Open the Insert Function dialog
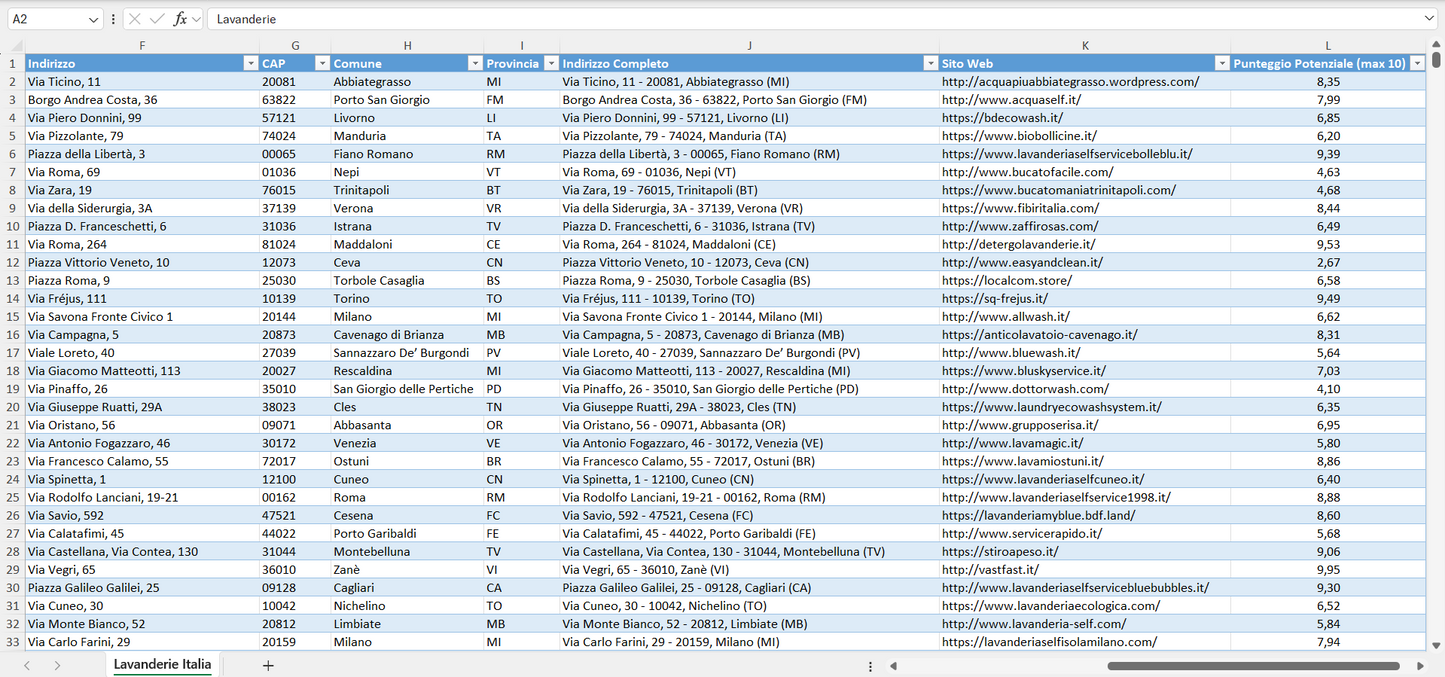The width and height of the screenshot is (1445, 677). pos(181,18)
